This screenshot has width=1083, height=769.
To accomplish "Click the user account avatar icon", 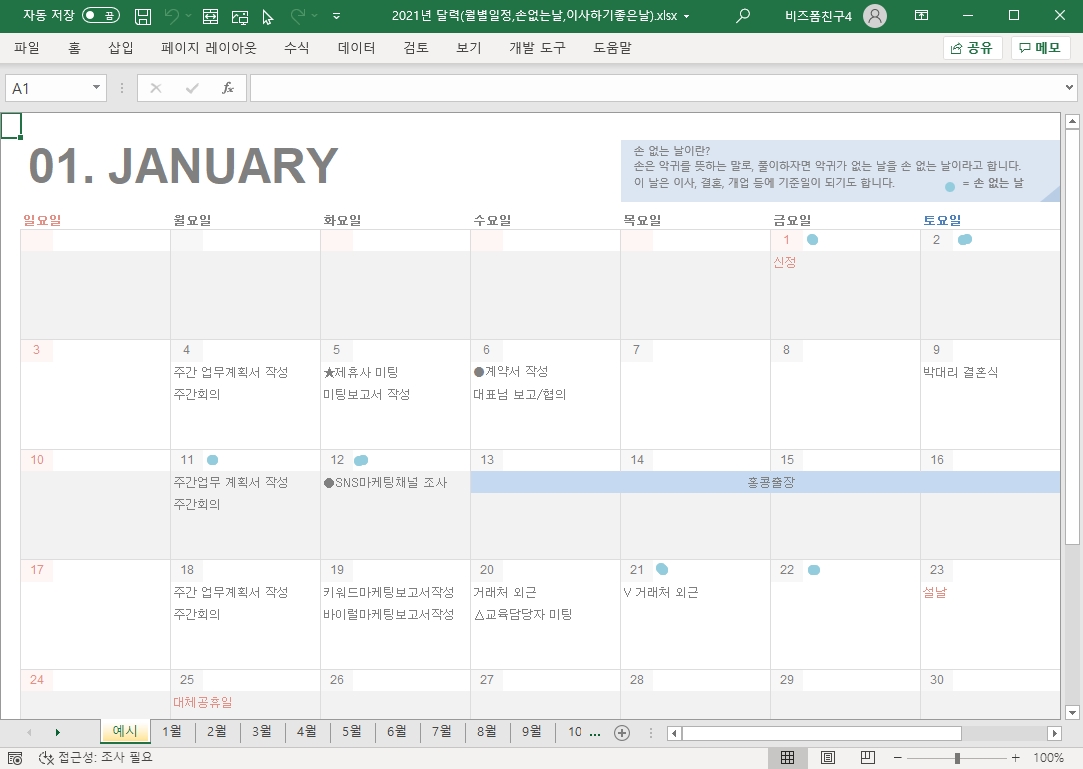I will pyautogui.click(x=874, y=15).
